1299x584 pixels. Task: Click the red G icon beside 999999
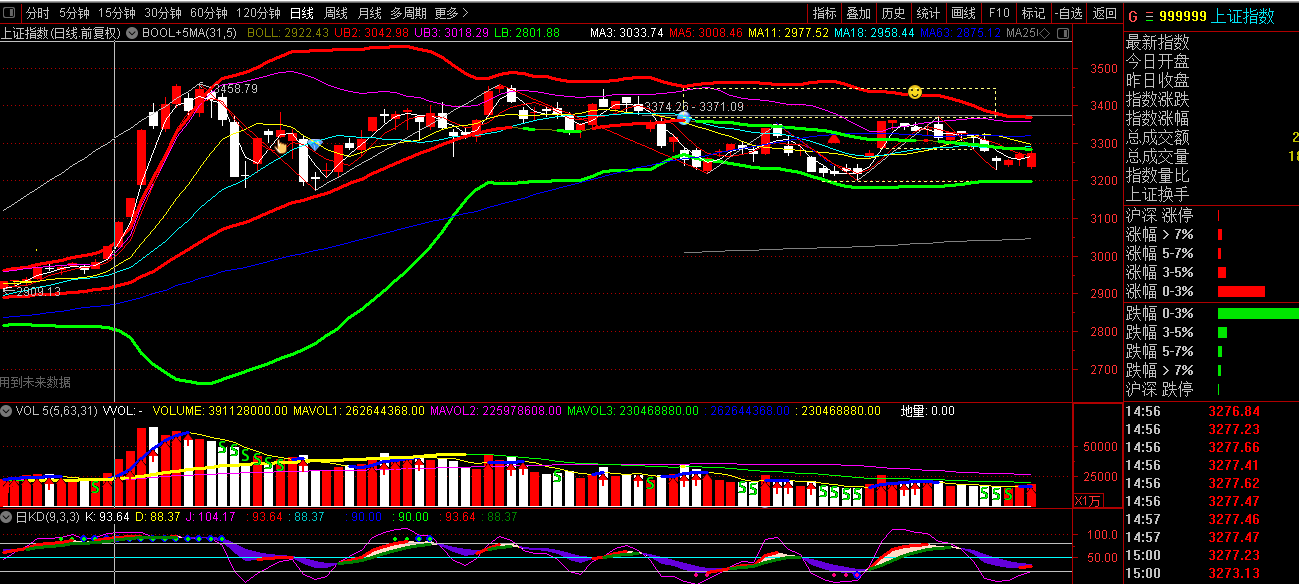tap(1133, 16)
